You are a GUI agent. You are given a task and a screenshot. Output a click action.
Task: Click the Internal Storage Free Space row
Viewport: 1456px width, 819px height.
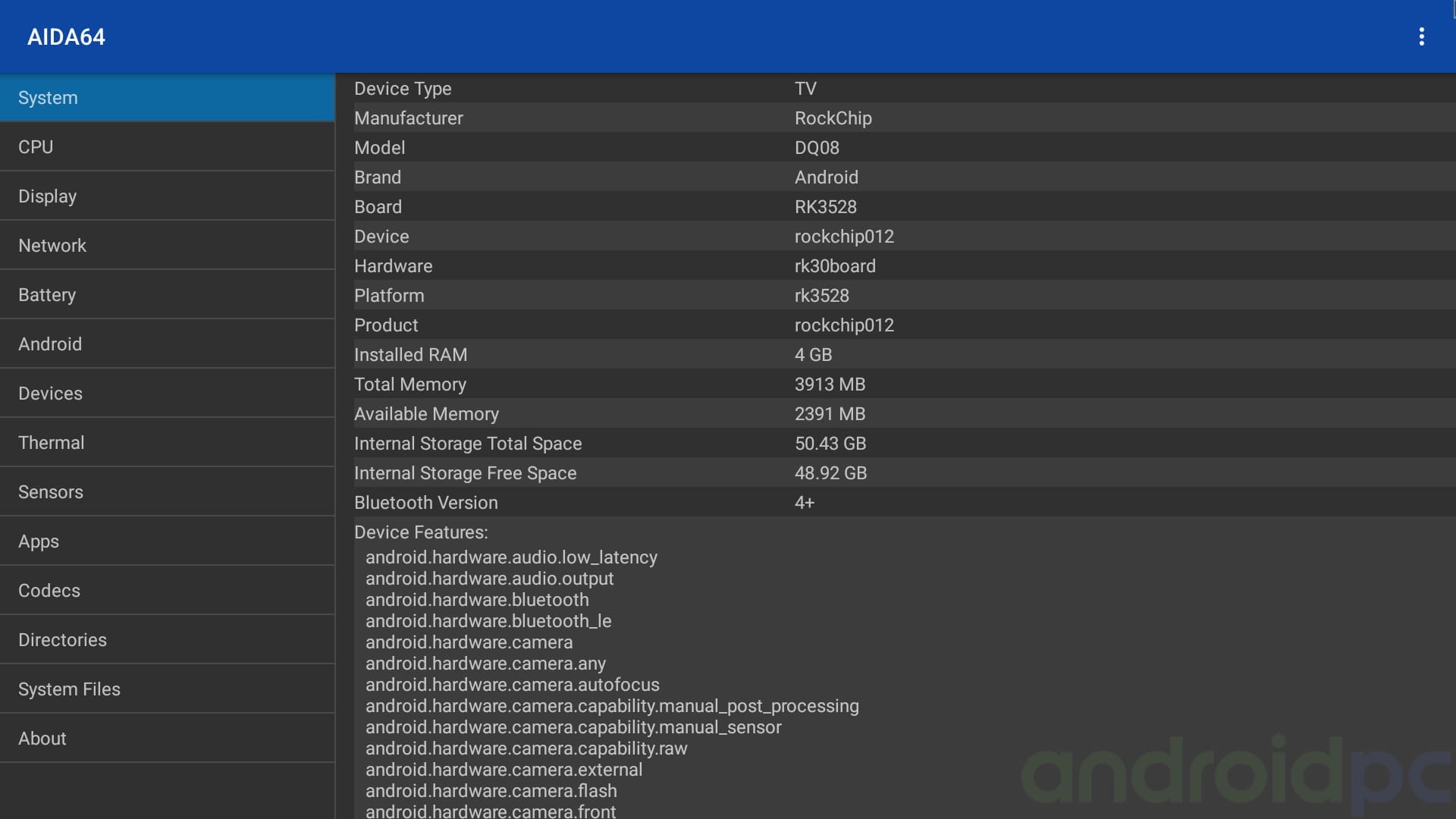(x=895, y=473)
